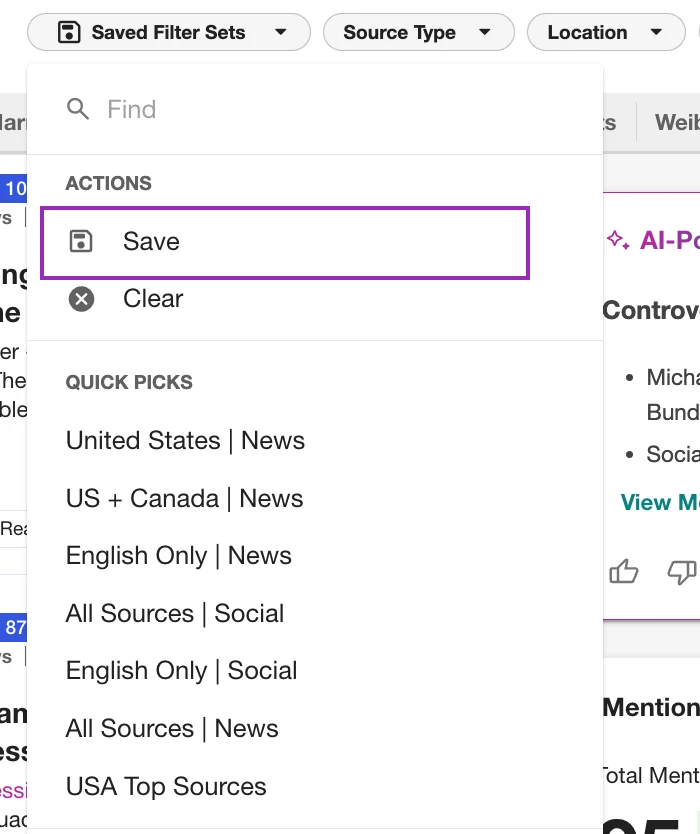This screenshot has width=700, height=834.
Task: Open the Saved Filter Sets dropdown arrow
Action: tap(280, 32)
